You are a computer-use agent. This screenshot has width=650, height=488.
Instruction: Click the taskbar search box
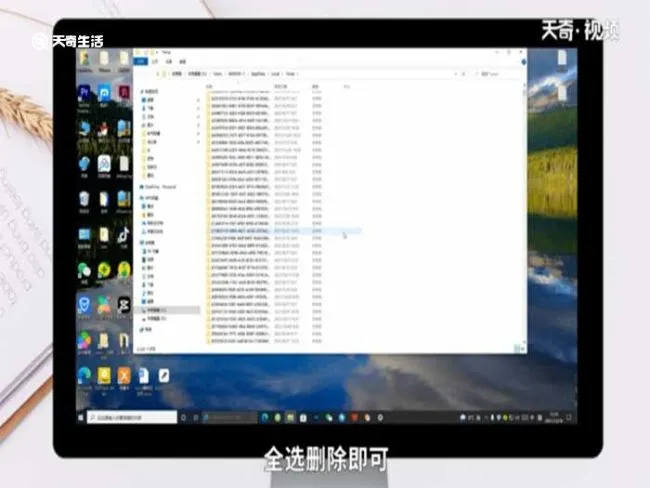132,418
